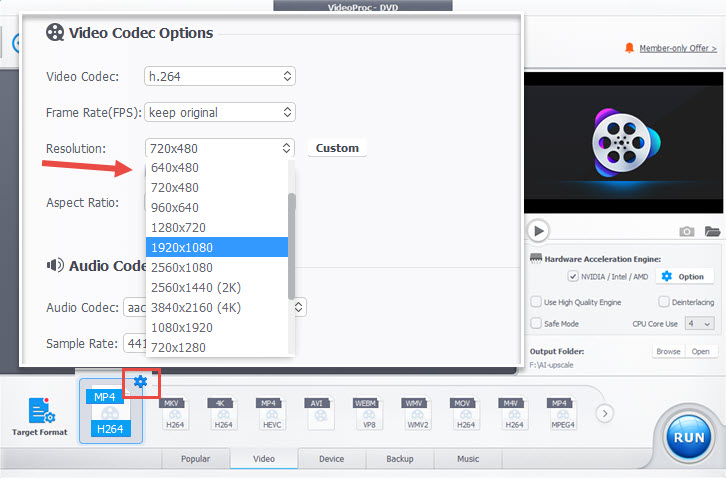This screenshot has height=478, width=726.
Task: Select 720x480 in the list
Action: (x=217, y=188)
